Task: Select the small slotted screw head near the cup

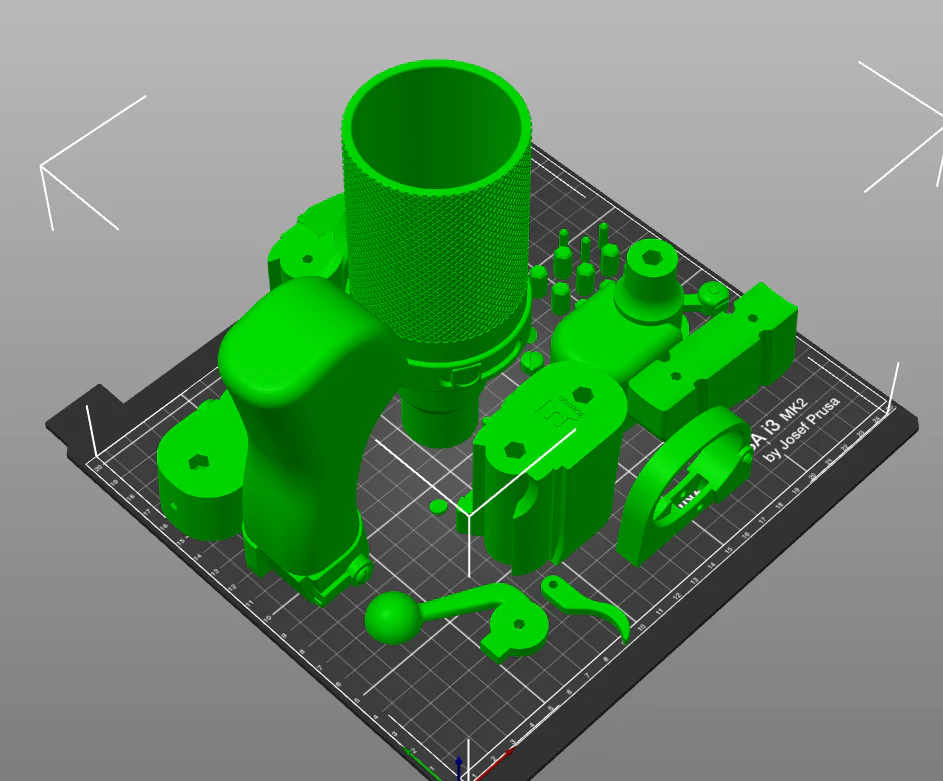Action: click(x=532, y=360)
